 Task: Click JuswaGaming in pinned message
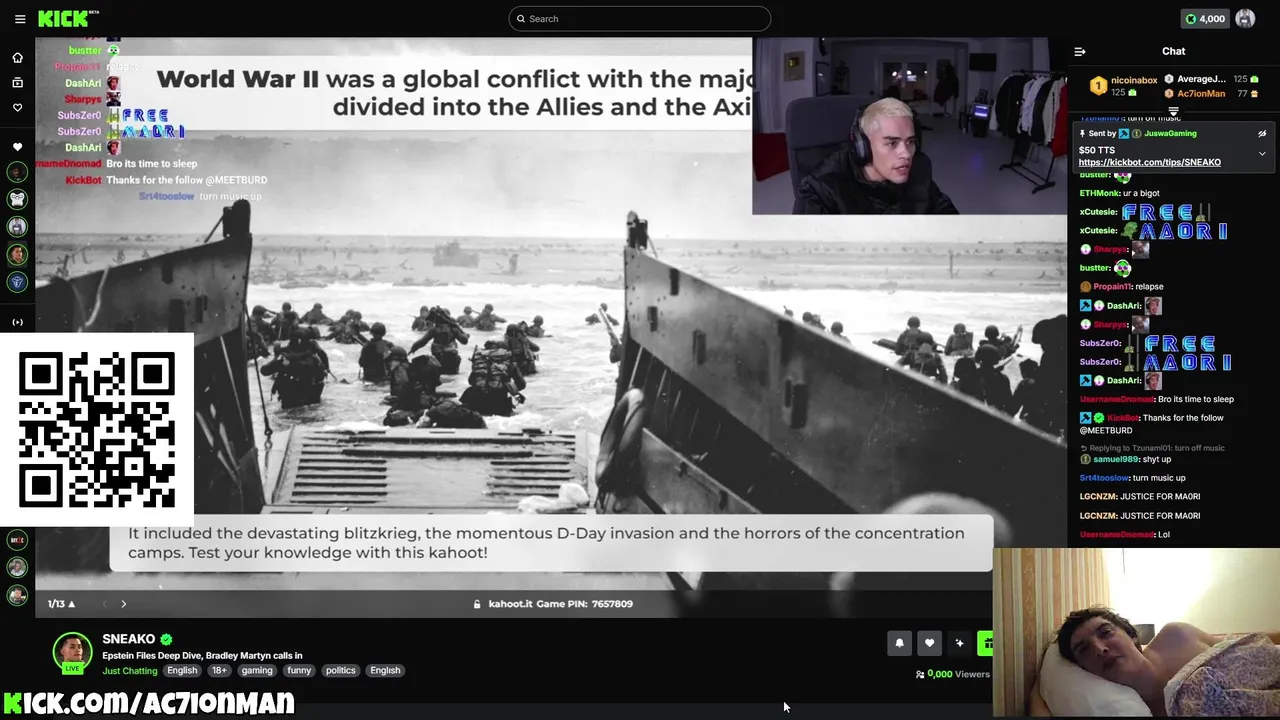1169,133
